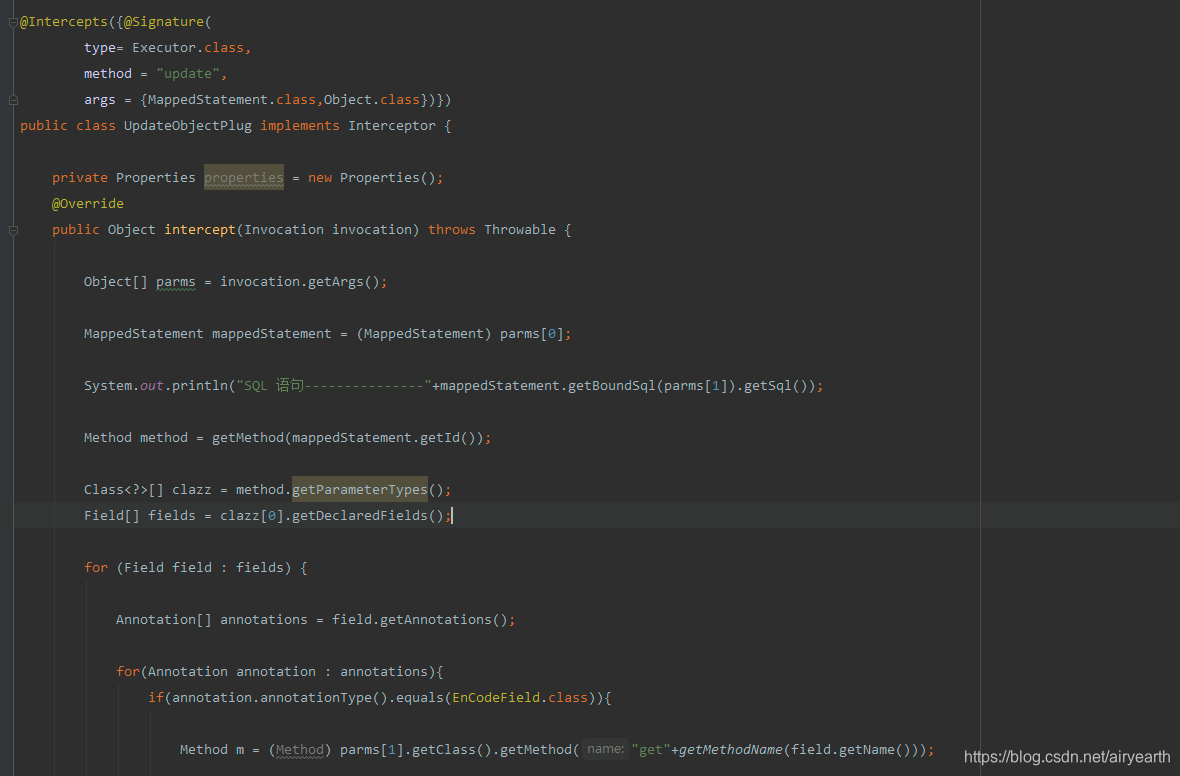Click the highlighted getParameterTypes call
This screenshot has width=1180, height=776.
(x=360, y=489)
